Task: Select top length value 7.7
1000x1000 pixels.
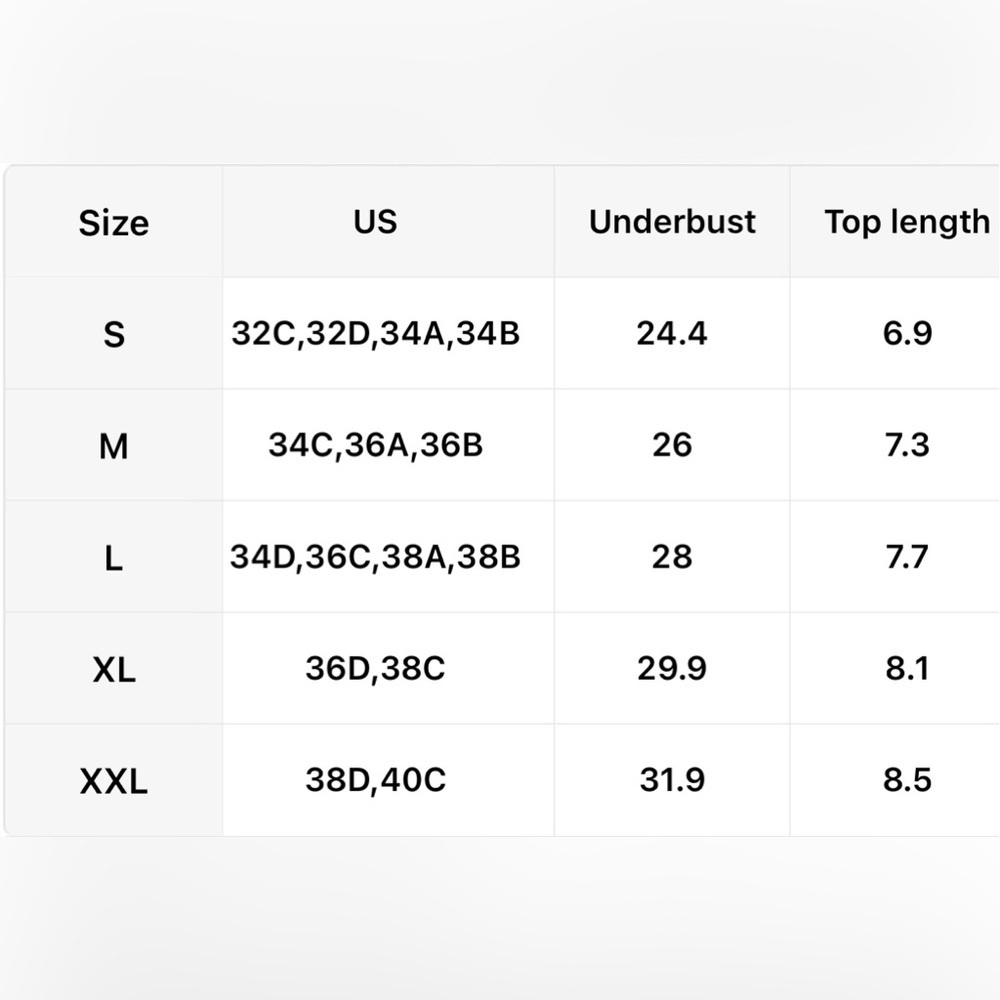Action: click(907, 556)
